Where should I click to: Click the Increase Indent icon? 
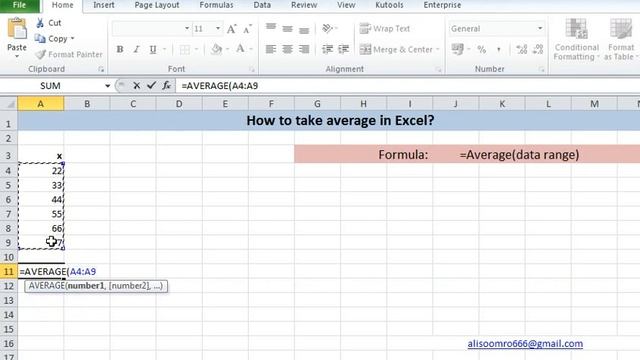coord(344,49)
